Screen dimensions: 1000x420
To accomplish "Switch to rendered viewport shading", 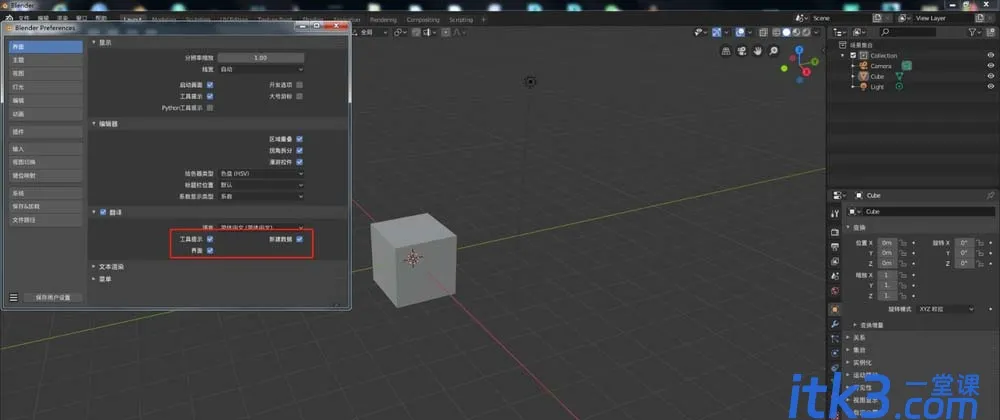I will (x=806, y=32).
